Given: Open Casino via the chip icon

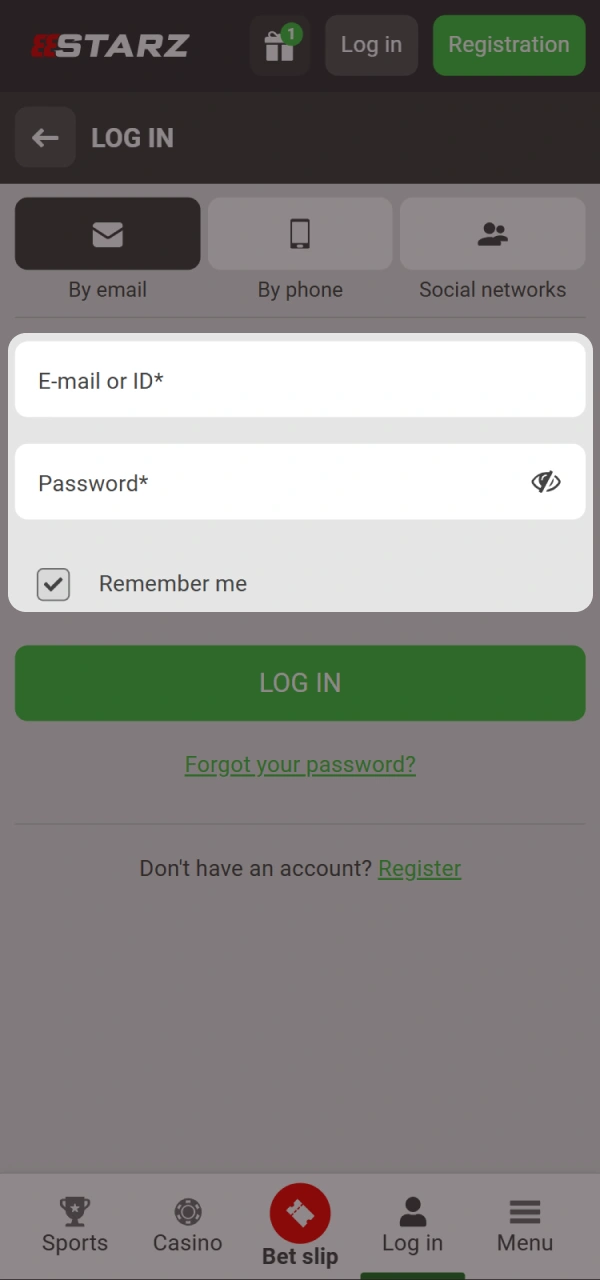Looking at the screenshot, I should pos(187,1212).
